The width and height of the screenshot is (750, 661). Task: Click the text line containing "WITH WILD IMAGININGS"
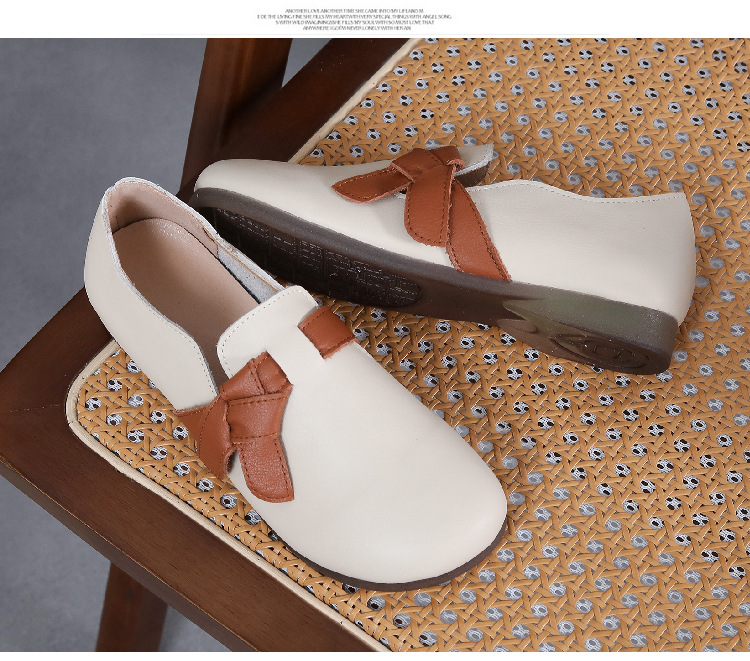(x=354, y=22)
